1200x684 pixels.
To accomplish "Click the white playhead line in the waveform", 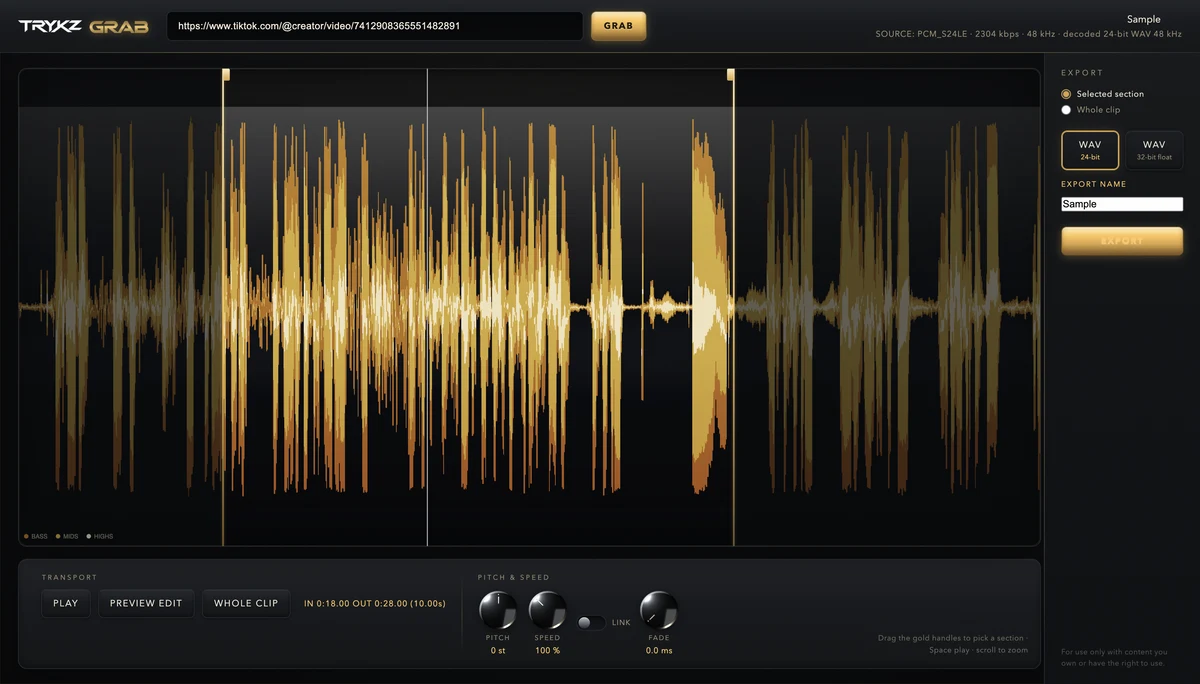I will coord(427,307).
